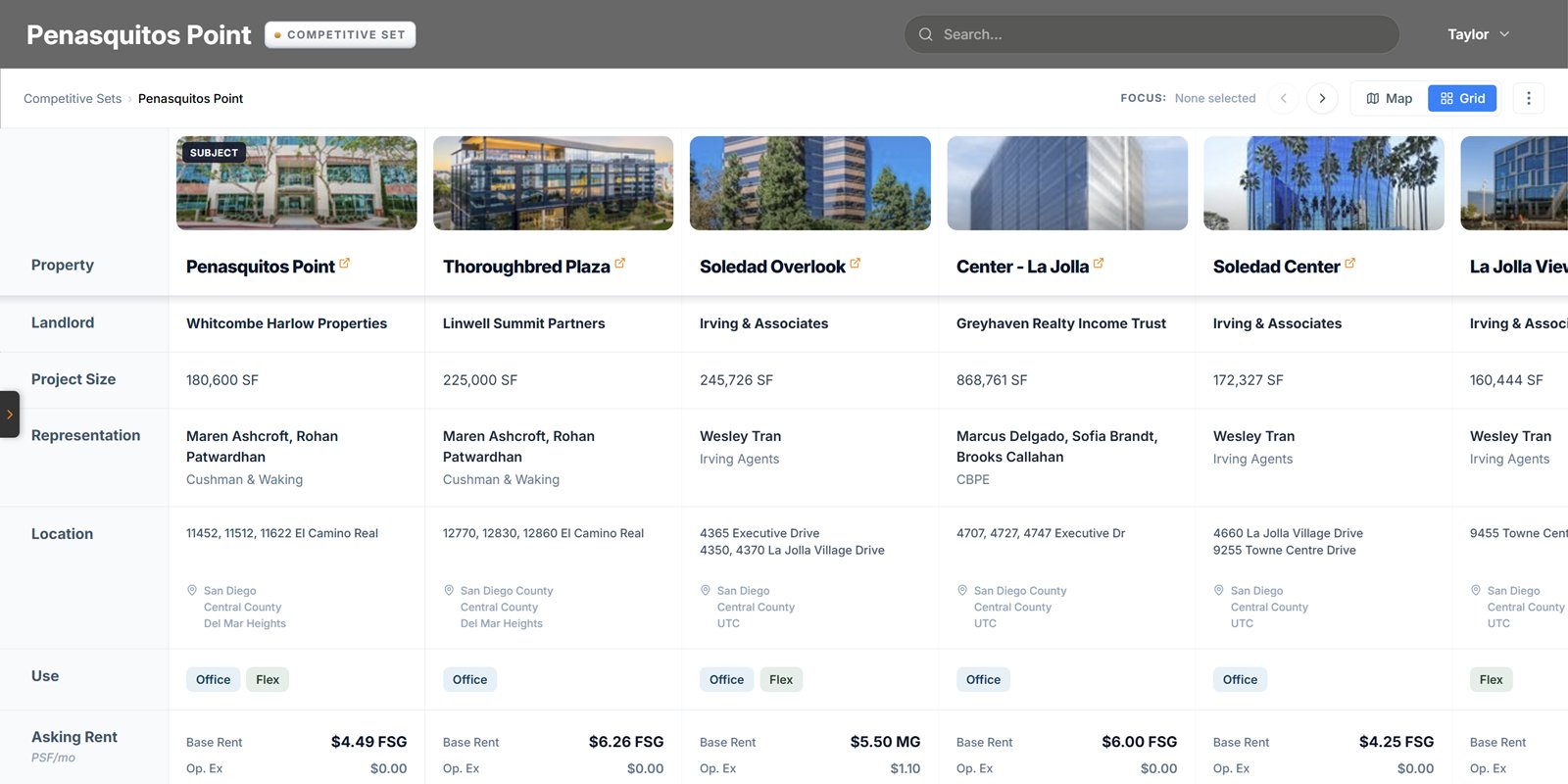Open the vertical three-dot more menu
Viewport: 1568px width, 784px height.
tap(1528, 98)
